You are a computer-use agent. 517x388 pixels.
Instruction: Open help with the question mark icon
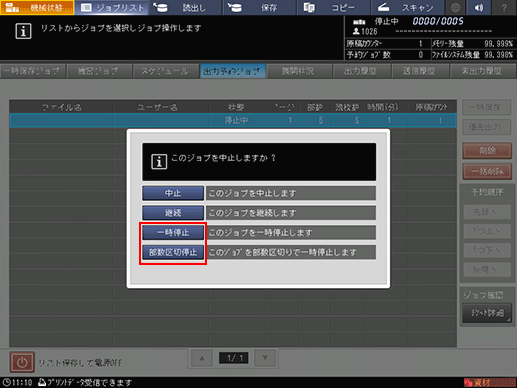point(504,7)
